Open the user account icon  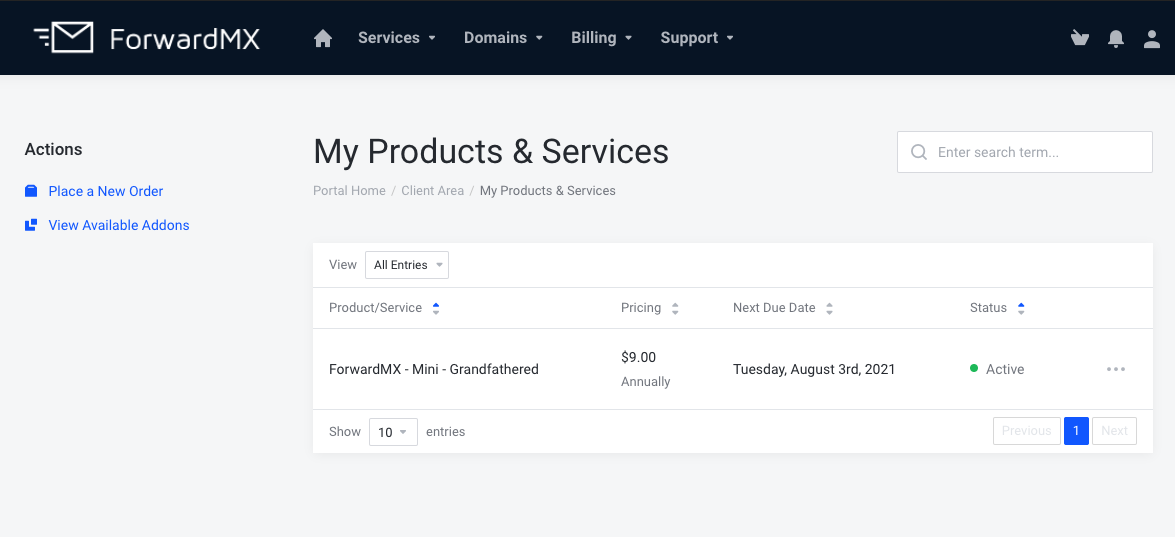point(1152,38)
